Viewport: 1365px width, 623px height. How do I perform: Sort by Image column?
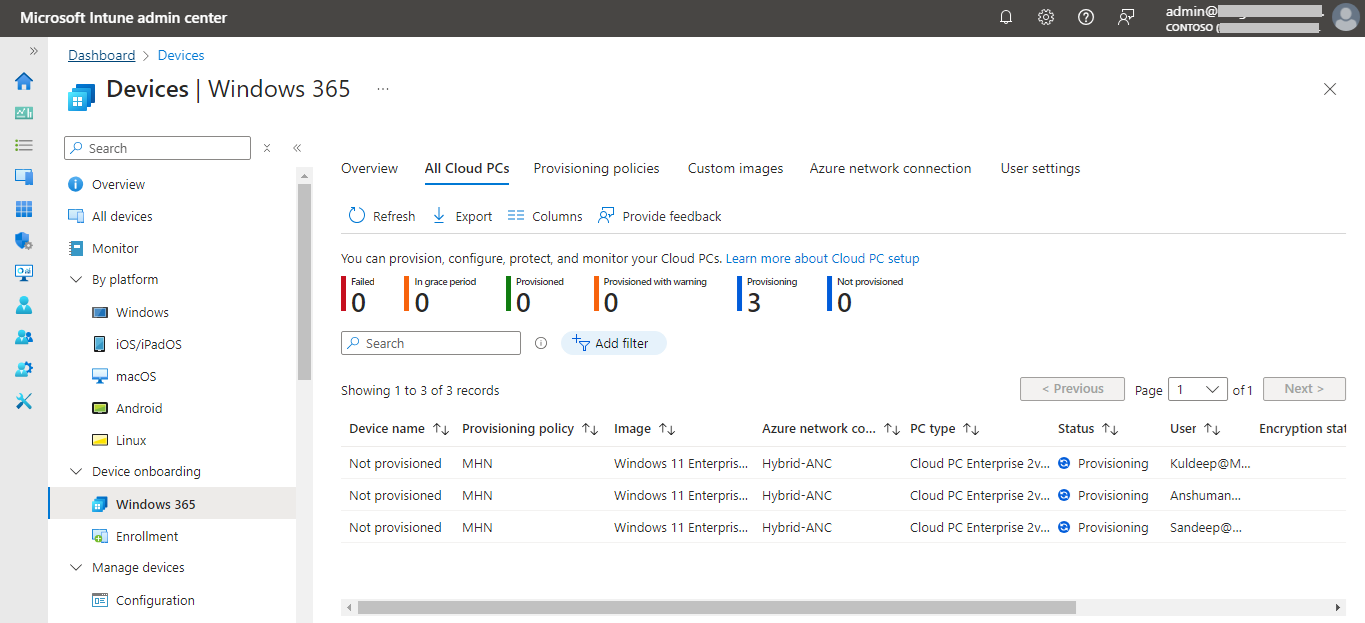(644, 428)
